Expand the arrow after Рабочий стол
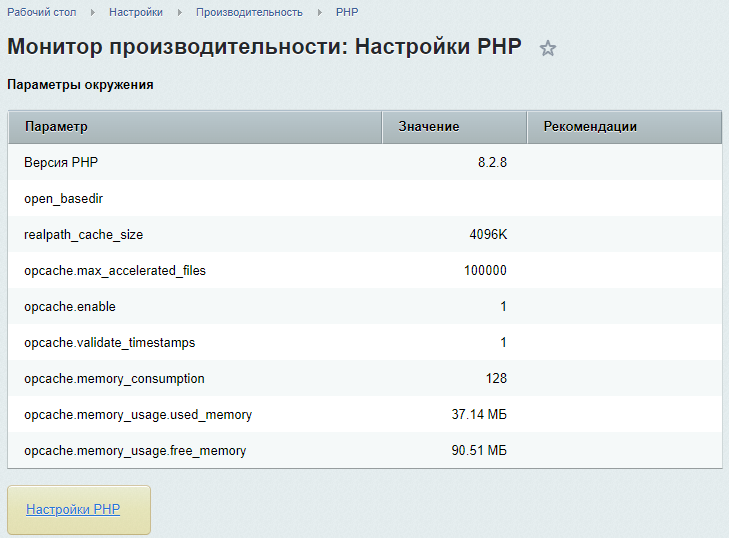Image resolution: width=729 pixels, height=538 pixels. (x=94, y=12)
